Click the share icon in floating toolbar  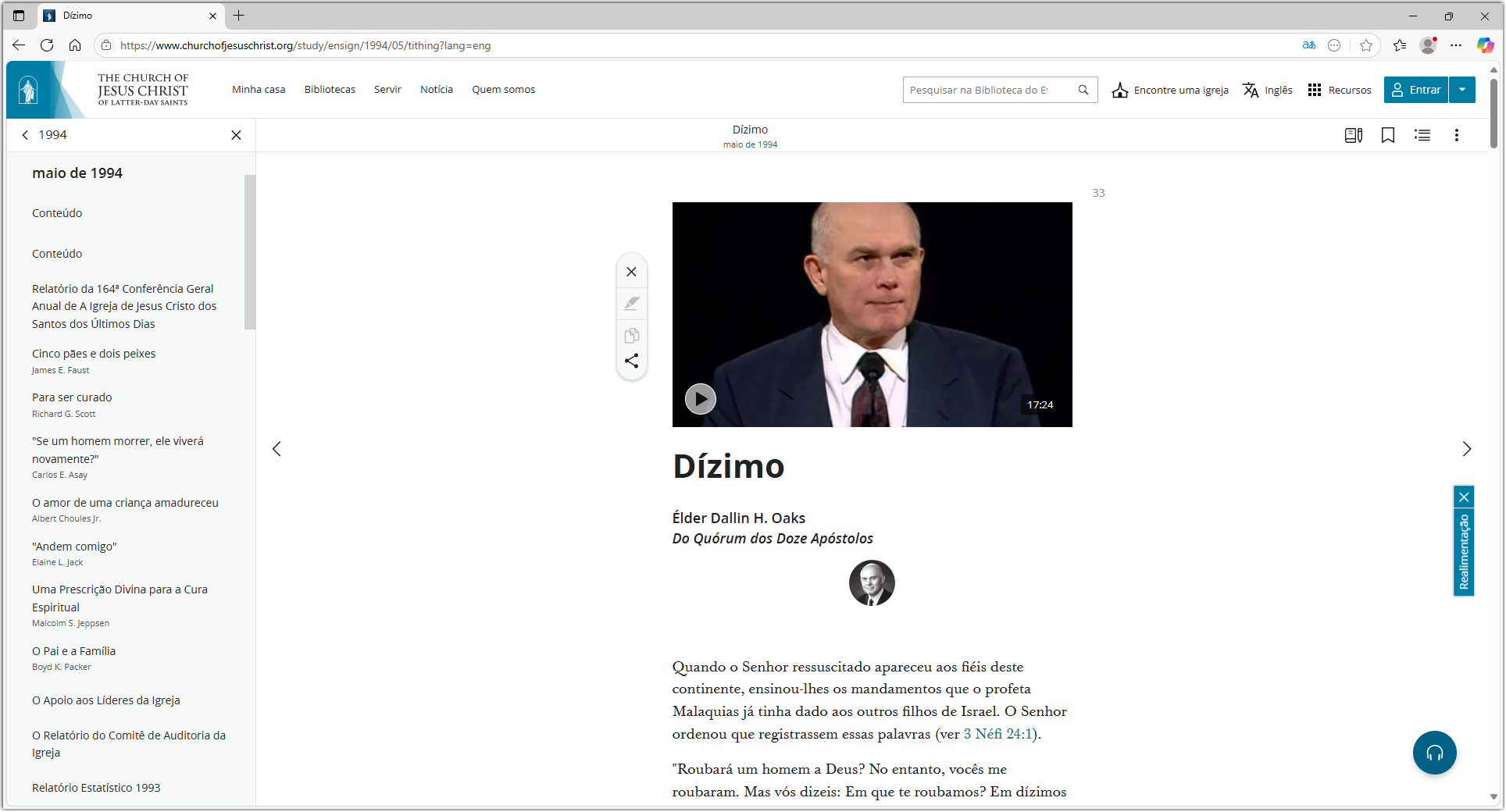pos(631,361)
